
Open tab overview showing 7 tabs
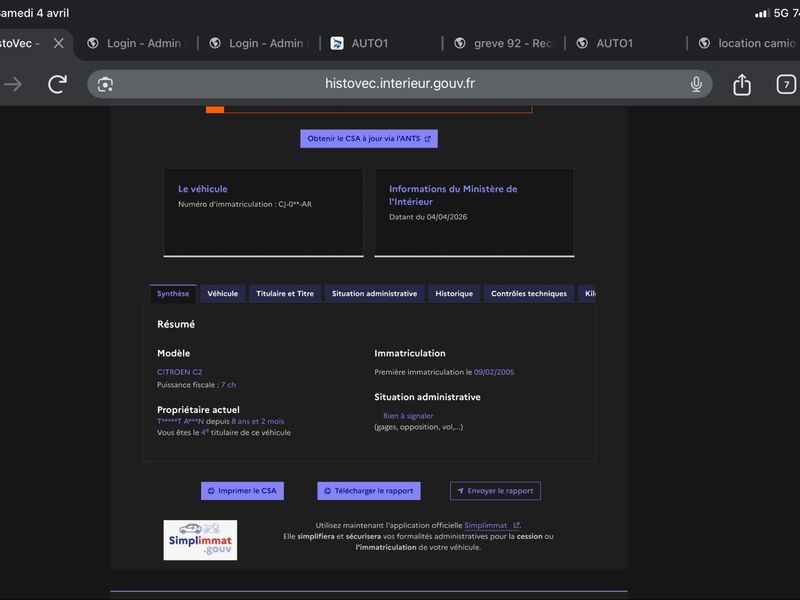click(785, 84)
